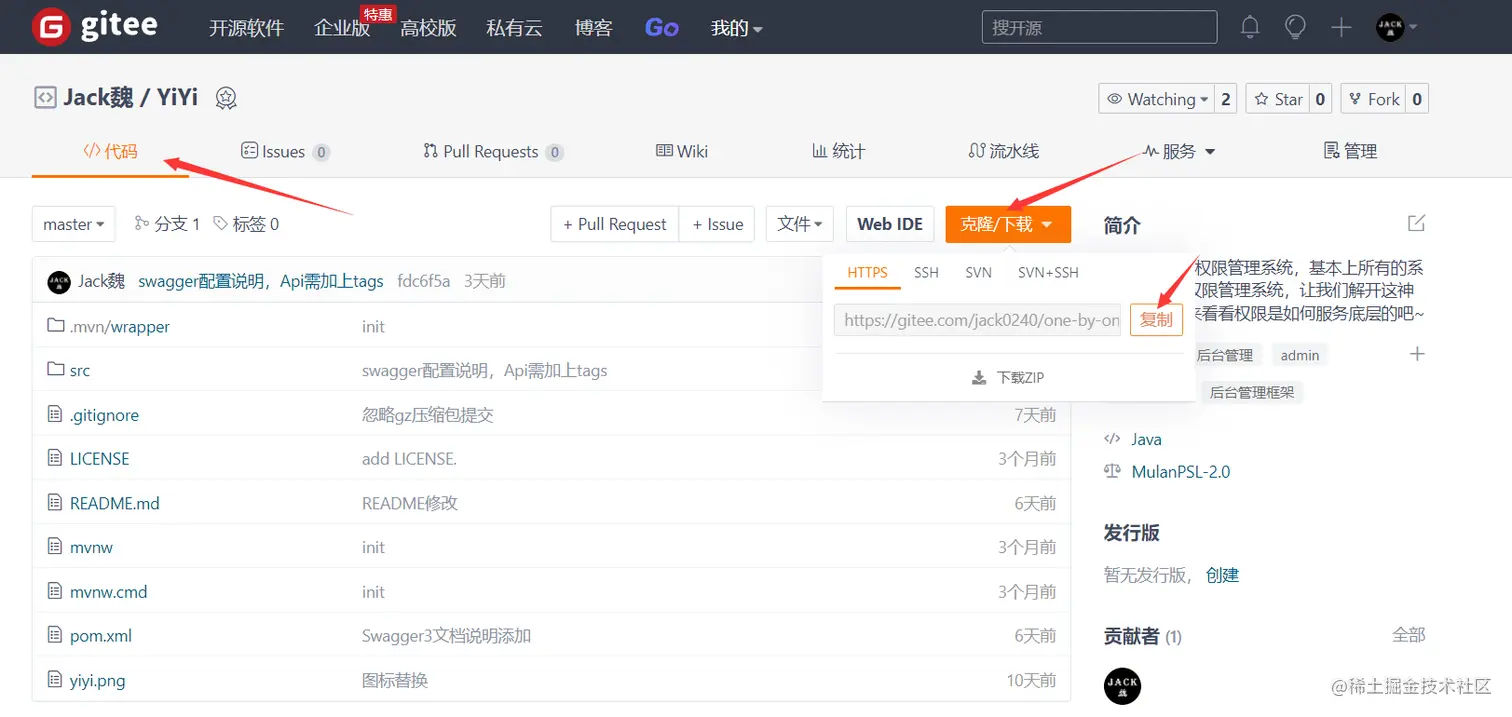Click the 后台管理框架 tag
Screen dimensions: 1512x717
[1252, 392]
